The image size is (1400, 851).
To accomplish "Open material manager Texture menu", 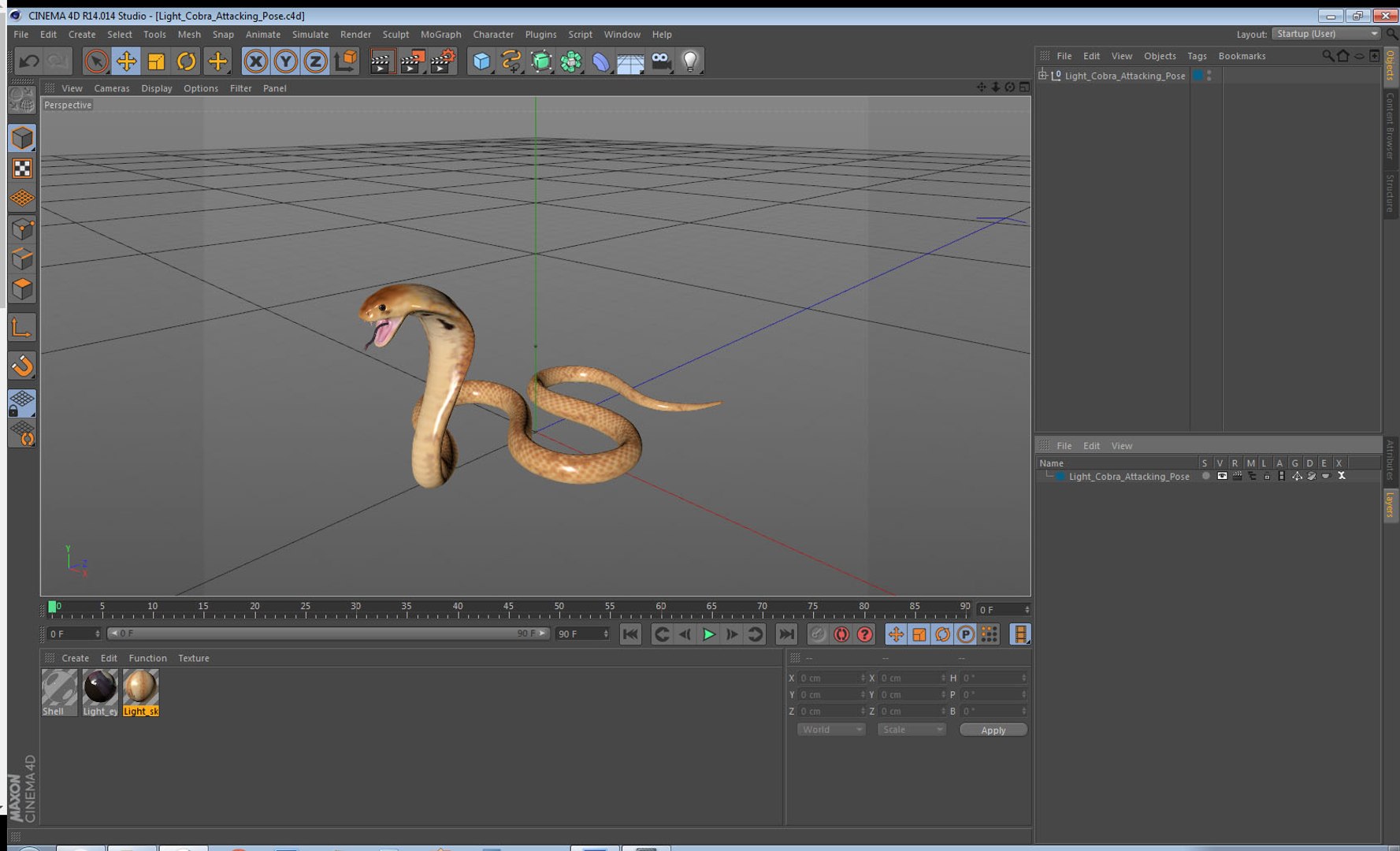I will [x=194, y=658].
